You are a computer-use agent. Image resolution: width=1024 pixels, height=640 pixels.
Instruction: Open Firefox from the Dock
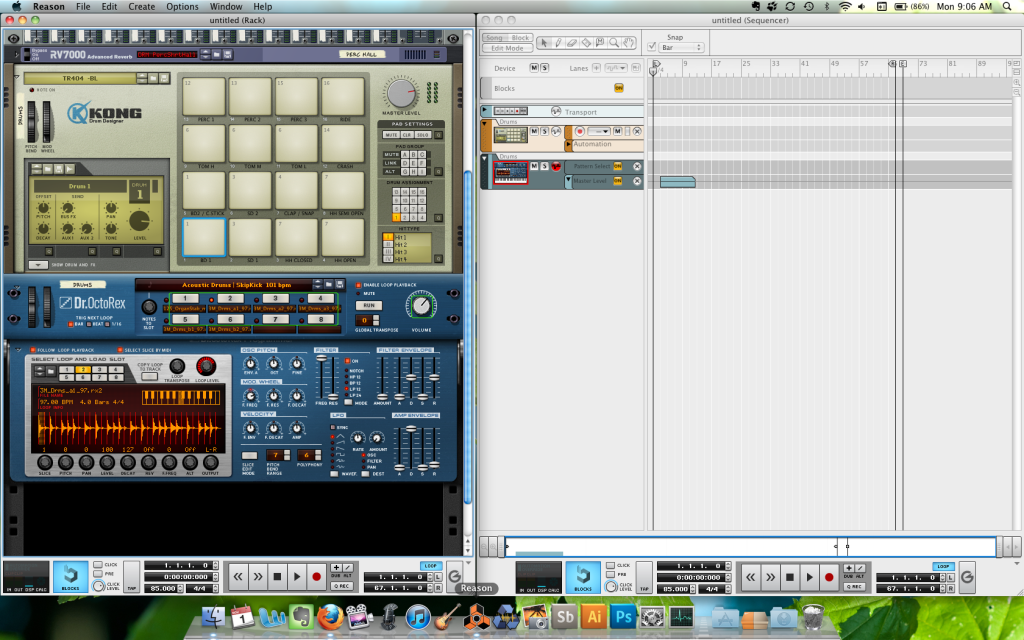330,616
